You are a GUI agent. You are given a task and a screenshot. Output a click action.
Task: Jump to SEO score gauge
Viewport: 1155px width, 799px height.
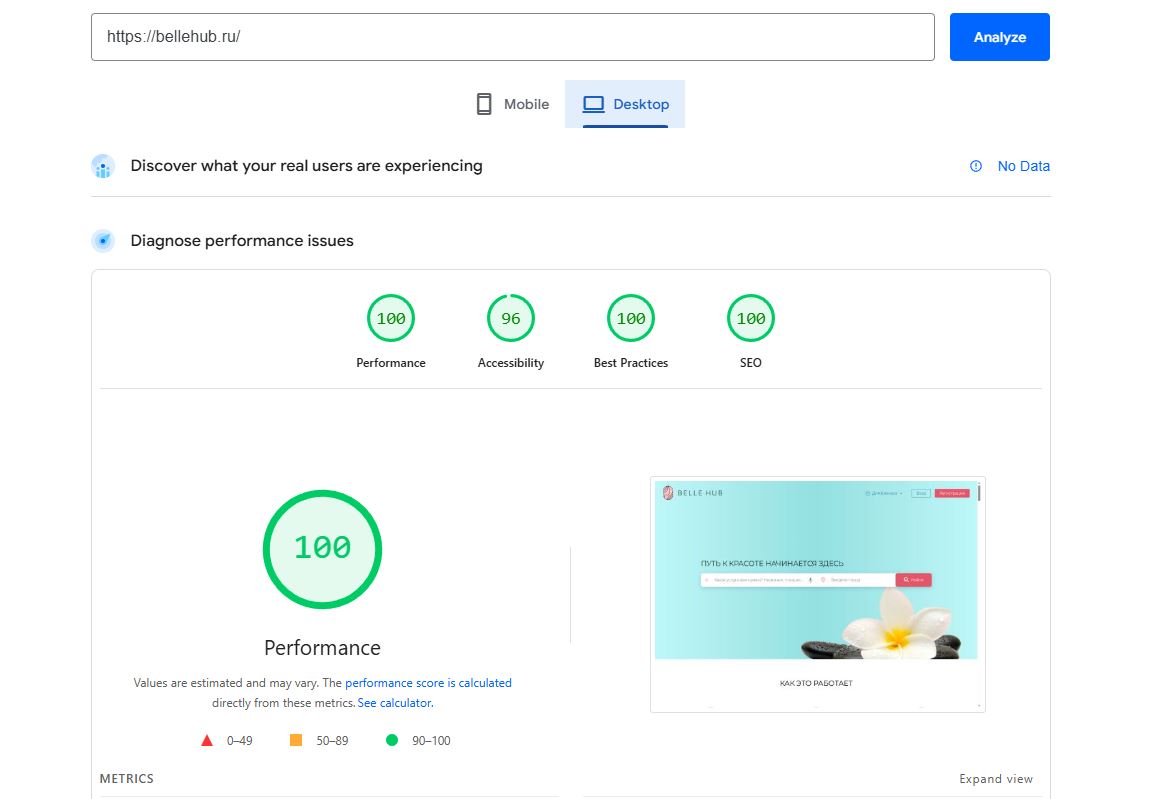coord(751,319)
